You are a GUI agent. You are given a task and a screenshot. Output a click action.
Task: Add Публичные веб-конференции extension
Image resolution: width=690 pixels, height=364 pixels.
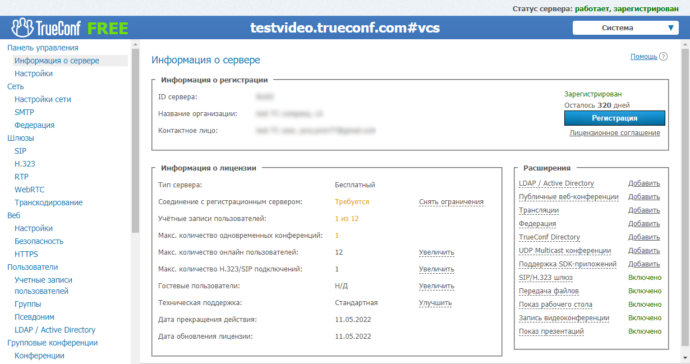click(x=644, y=197)
